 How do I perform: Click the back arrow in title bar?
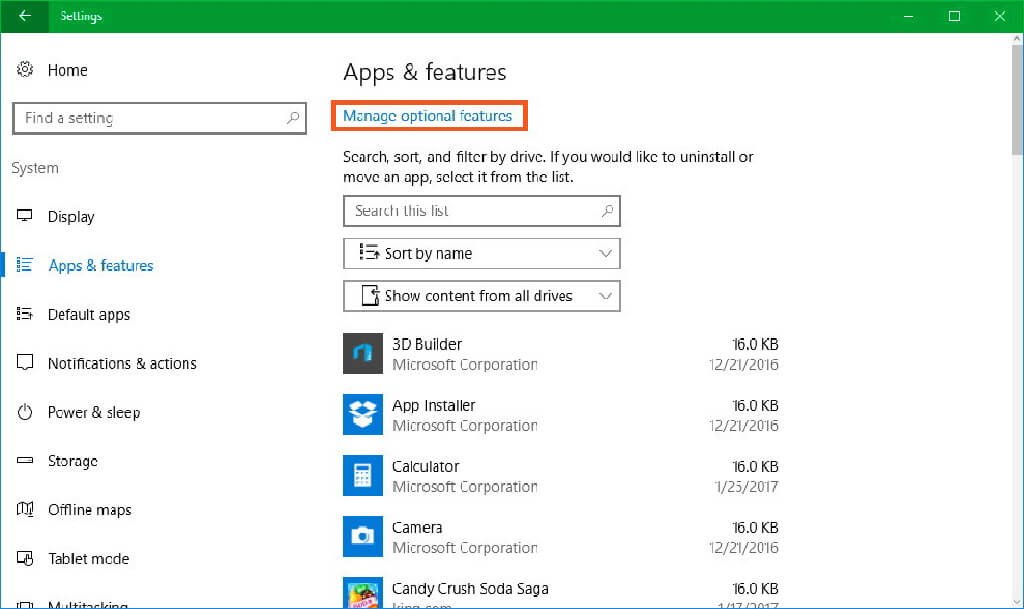25,16
